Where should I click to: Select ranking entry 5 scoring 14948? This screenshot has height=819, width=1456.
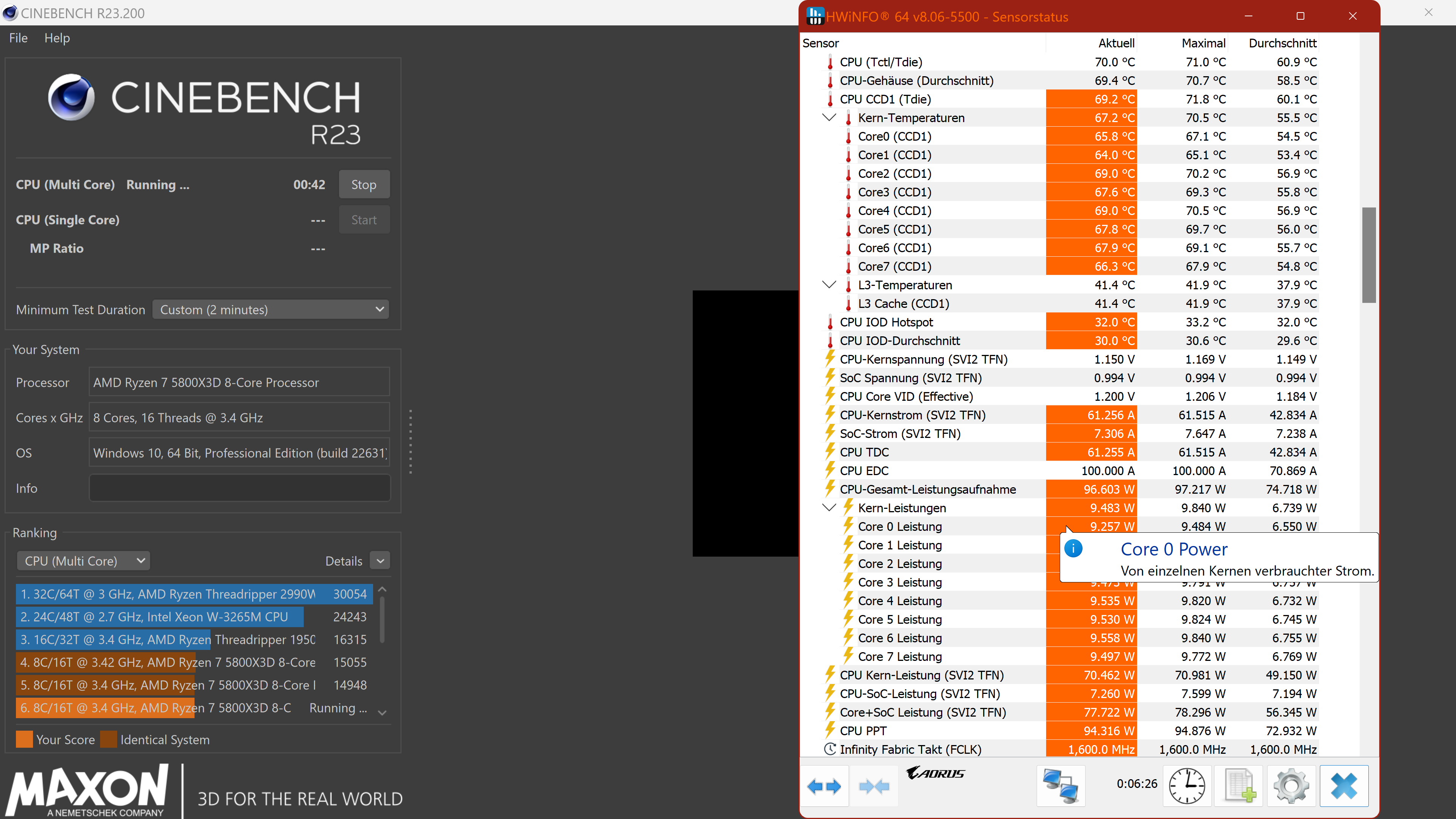tap(195, 685)
